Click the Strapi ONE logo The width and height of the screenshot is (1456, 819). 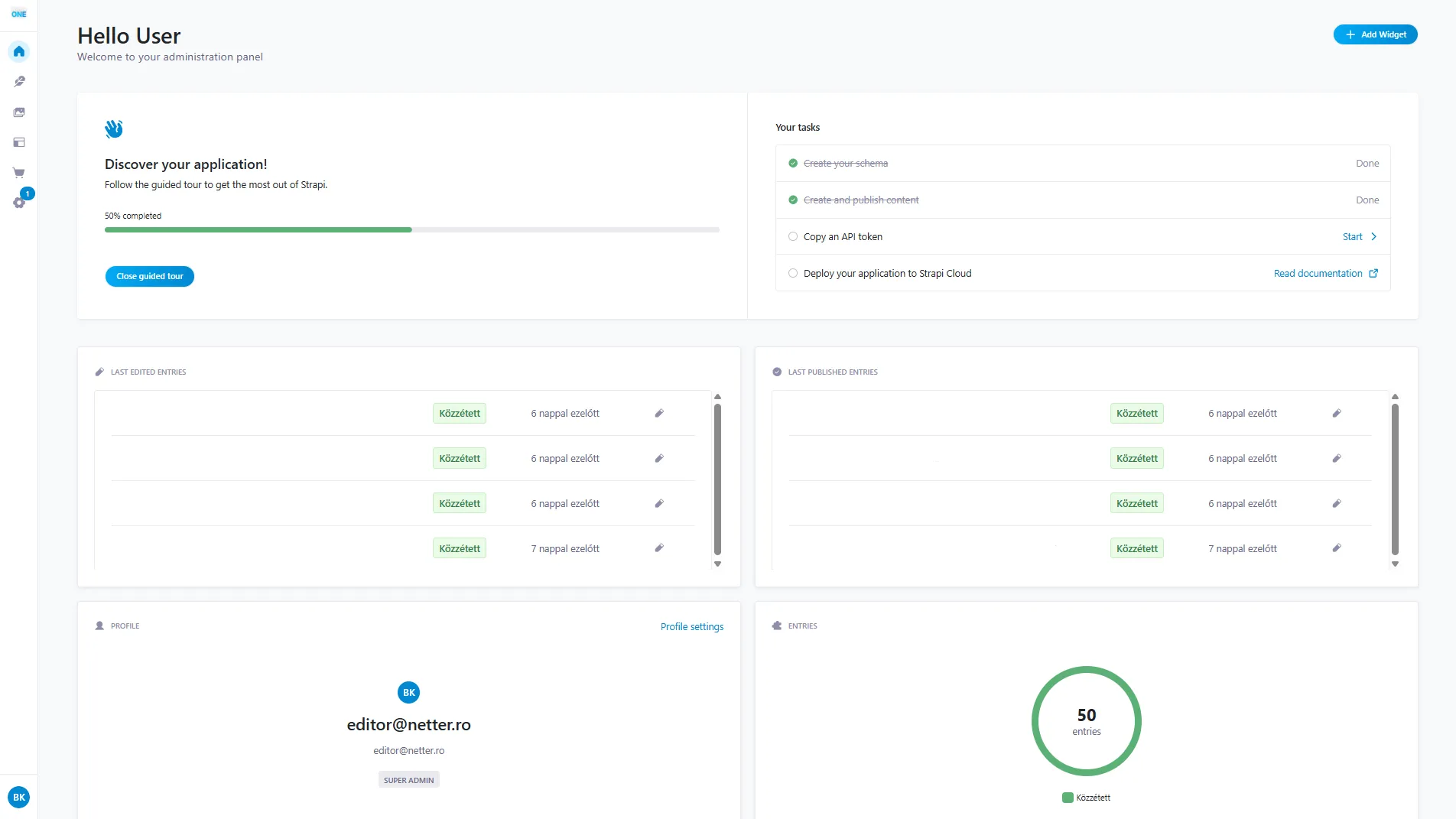(18, 14)
